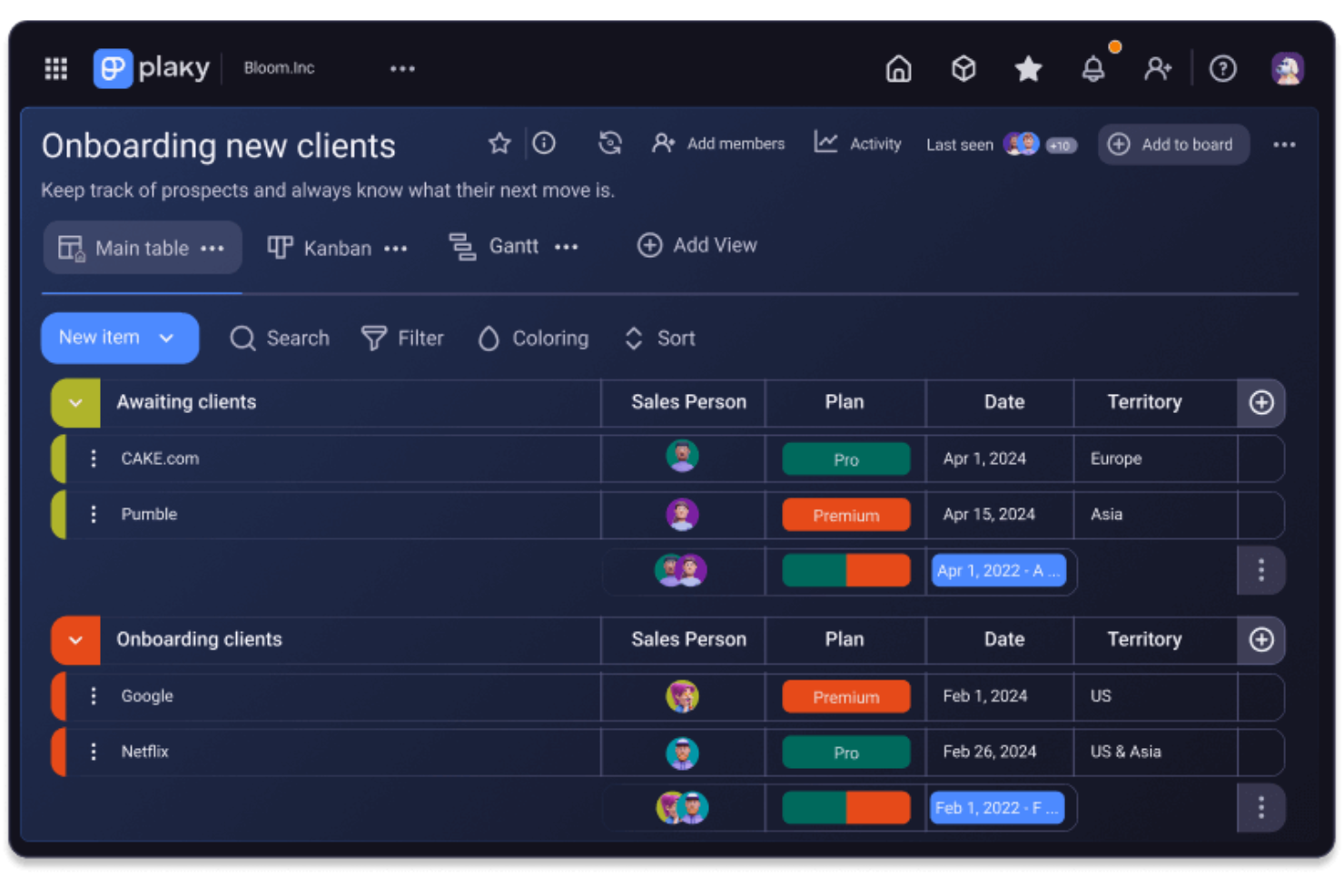Open the apps grid icon

(x=55, y=68)
